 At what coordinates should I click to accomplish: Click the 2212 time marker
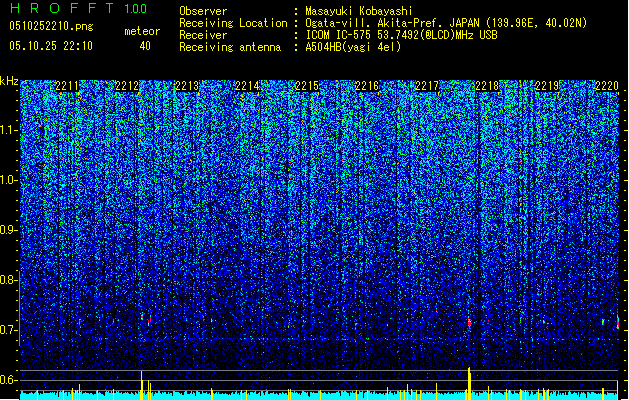pos(127,86)
